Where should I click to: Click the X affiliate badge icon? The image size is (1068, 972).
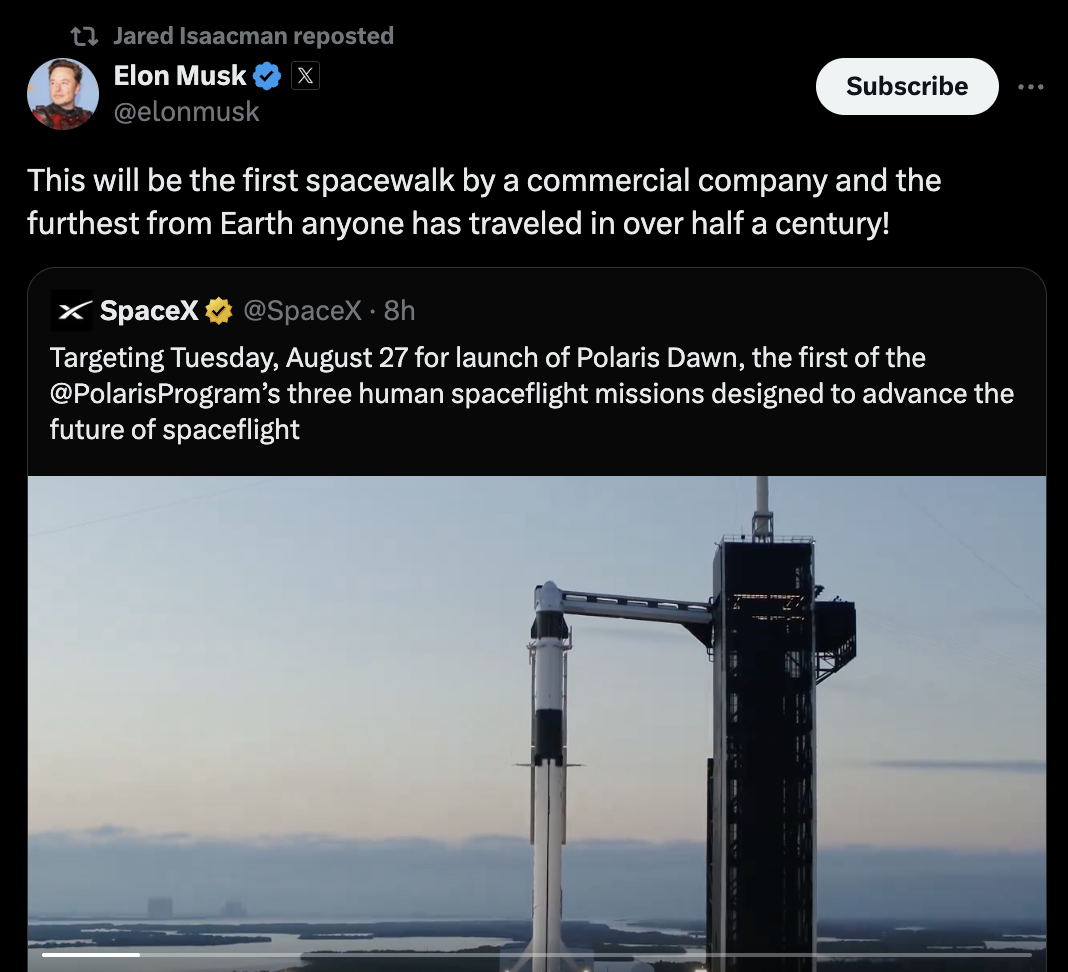pyautogui.click(x=305, y=76)
